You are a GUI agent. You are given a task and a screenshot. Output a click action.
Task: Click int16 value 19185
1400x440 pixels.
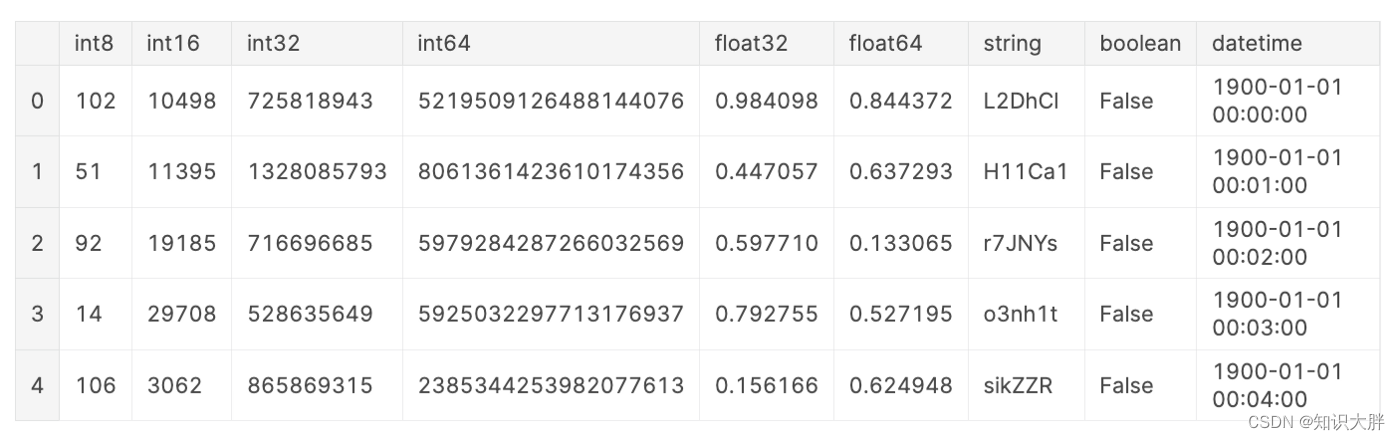click(x=181, y=243)
